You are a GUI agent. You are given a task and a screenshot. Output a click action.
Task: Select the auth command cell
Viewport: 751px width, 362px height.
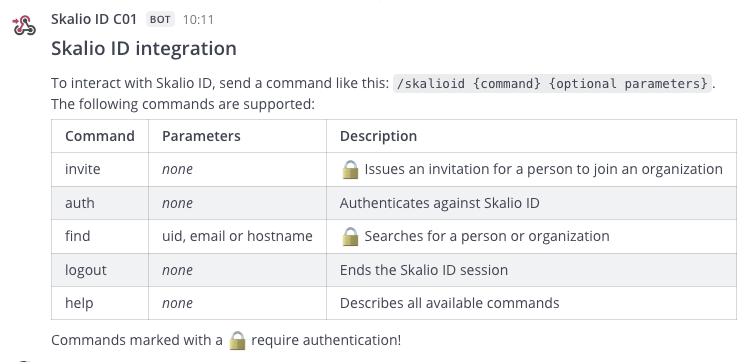point(100,203)
